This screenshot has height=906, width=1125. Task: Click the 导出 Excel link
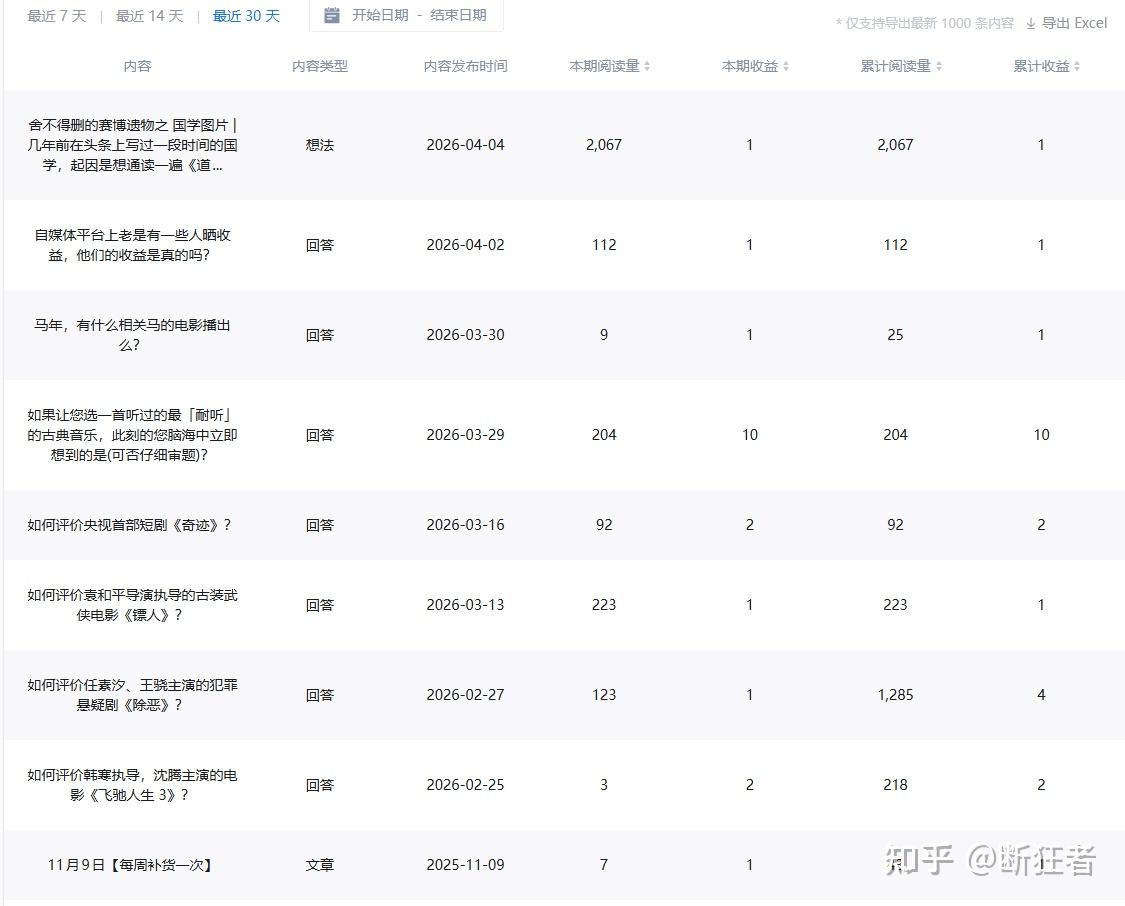click(1074, 23)
